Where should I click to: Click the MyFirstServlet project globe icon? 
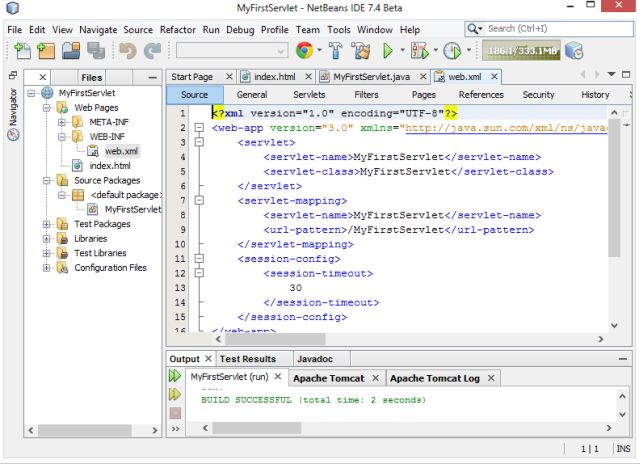click(47, 93)
